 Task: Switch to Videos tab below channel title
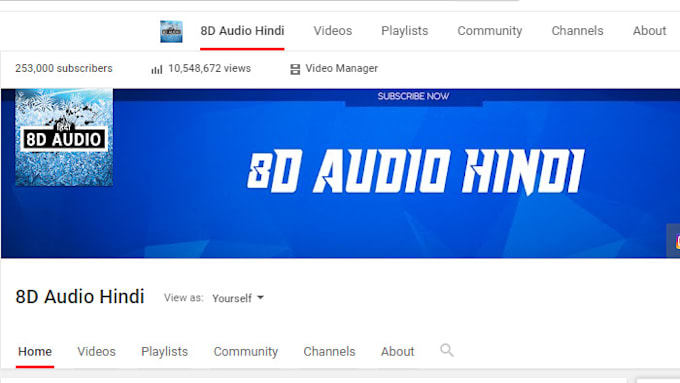[x=96, y=351]
